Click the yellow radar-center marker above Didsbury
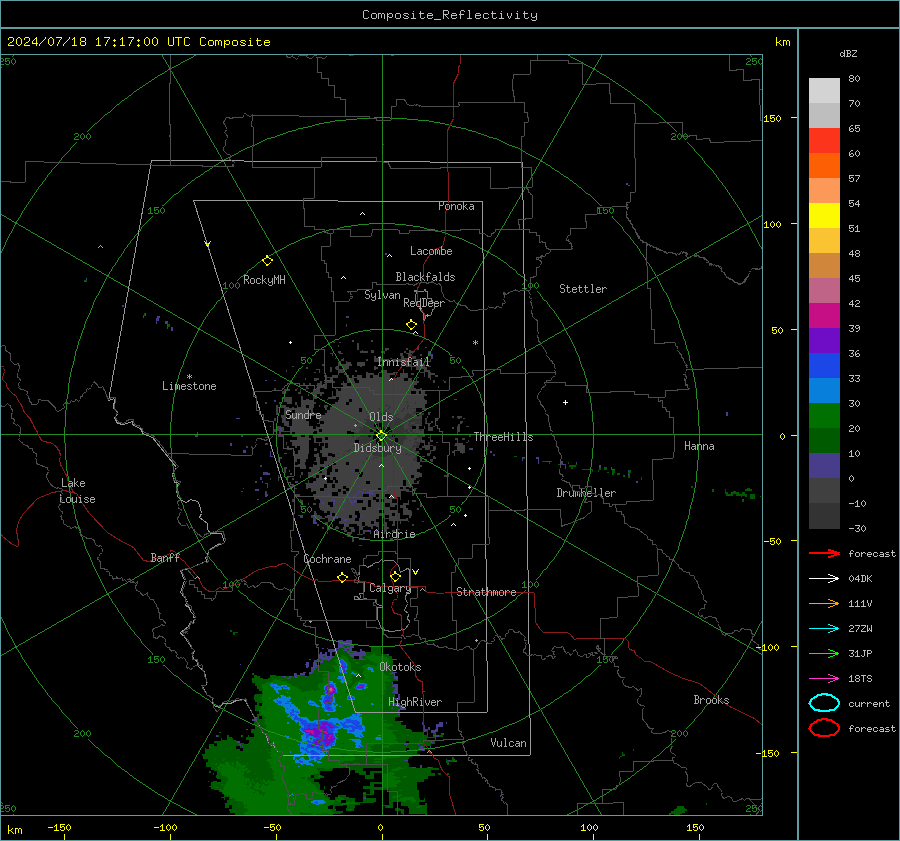 click(381, 436)
